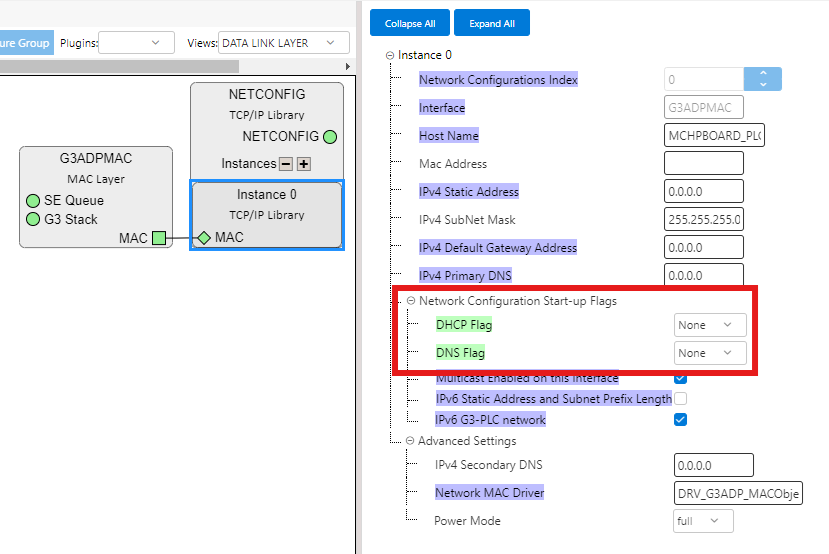This screenshot has width=829, height=554.
Task: Click the NETCONFIG green circle connector
Action: (330, 137)
